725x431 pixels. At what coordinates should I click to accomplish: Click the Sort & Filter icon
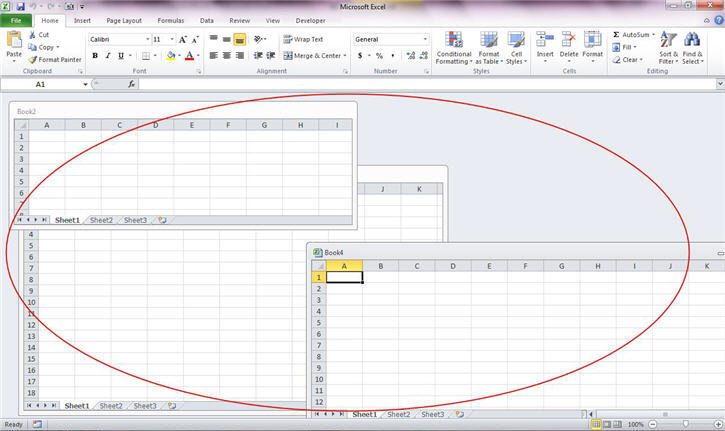click(x=668, y=40)
